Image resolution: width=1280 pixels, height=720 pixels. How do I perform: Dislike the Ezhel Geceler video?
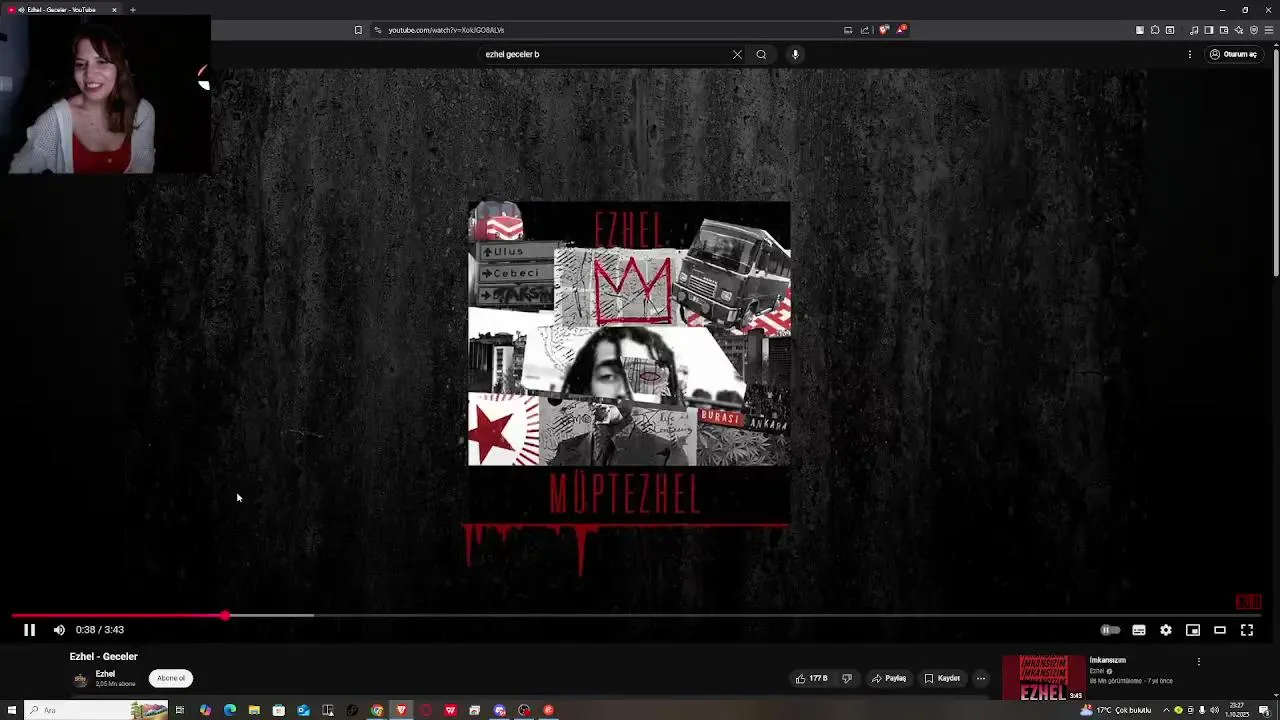pos(847,678)
